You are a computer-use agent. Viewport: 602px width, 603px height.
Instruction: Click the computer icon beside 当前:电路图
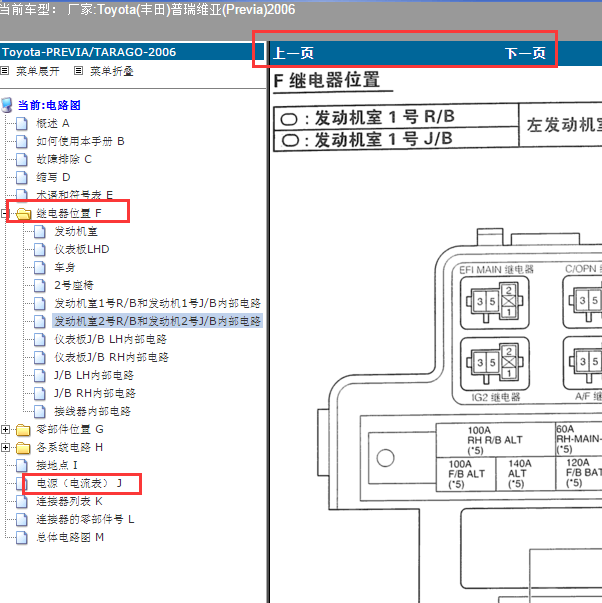point(7,105)
